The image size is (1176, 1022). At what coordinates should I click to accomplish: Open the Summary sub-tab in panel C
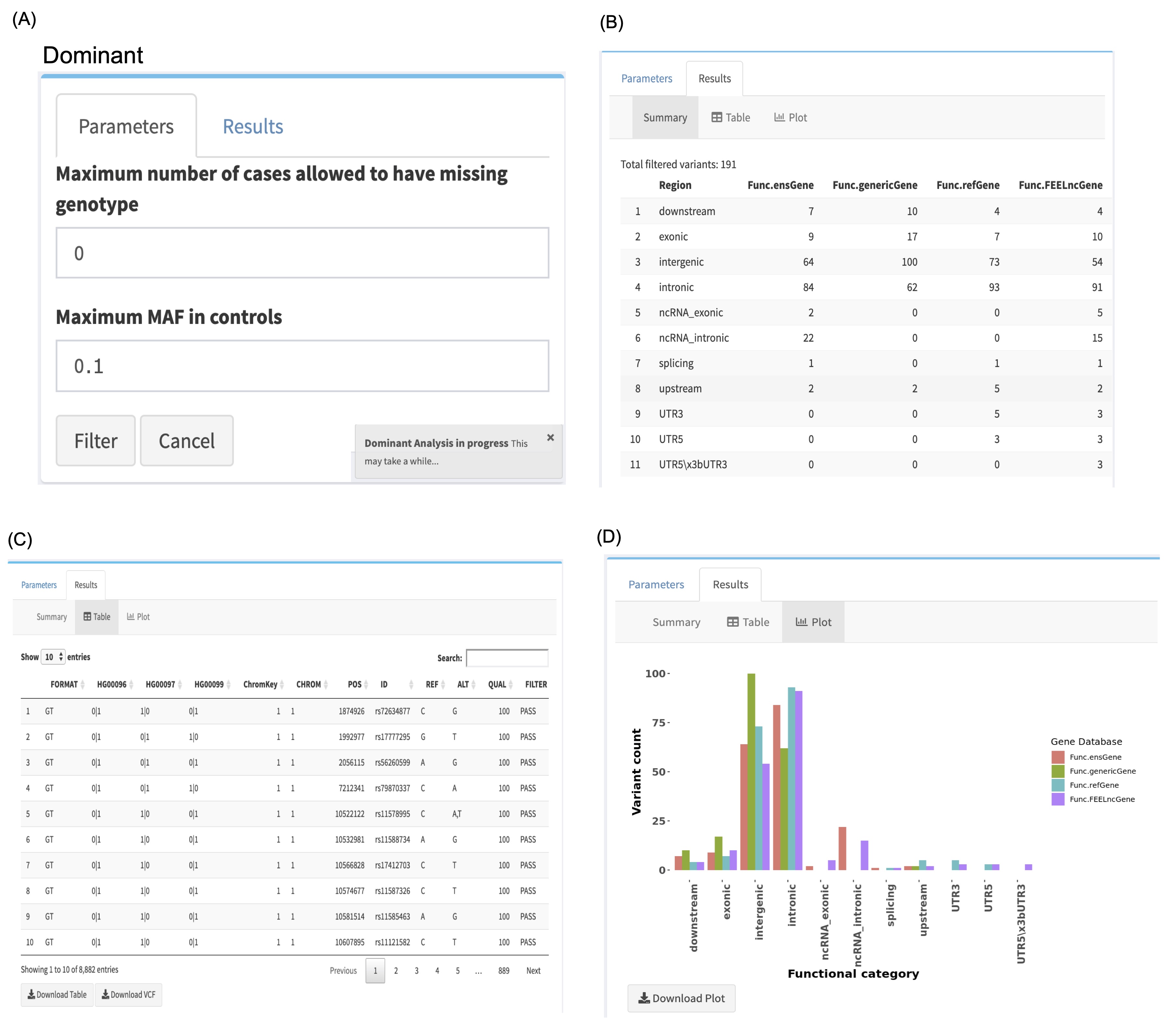click(51, 617)
